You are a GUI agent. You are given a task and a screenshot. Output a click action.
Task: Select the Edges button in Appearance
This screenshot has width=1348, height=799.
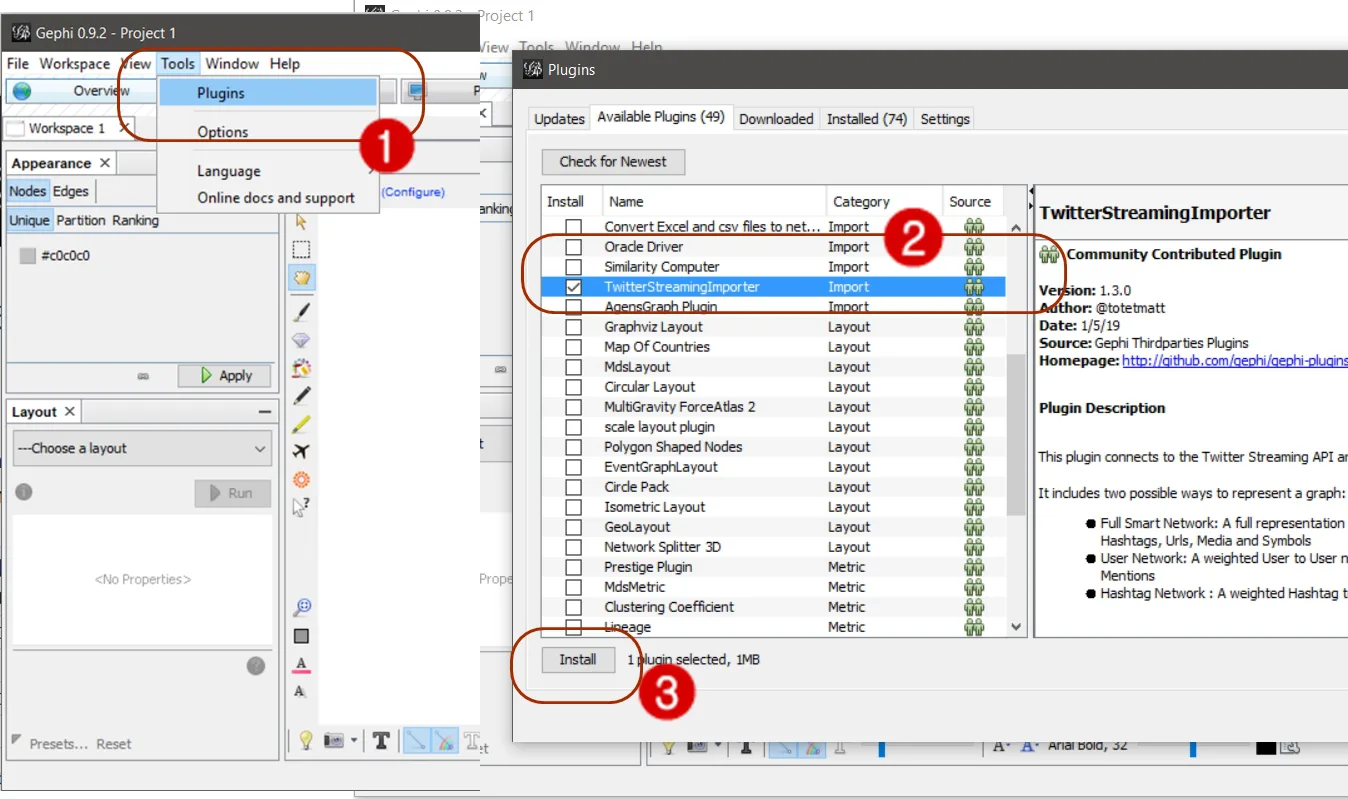(x=71, y=191)
